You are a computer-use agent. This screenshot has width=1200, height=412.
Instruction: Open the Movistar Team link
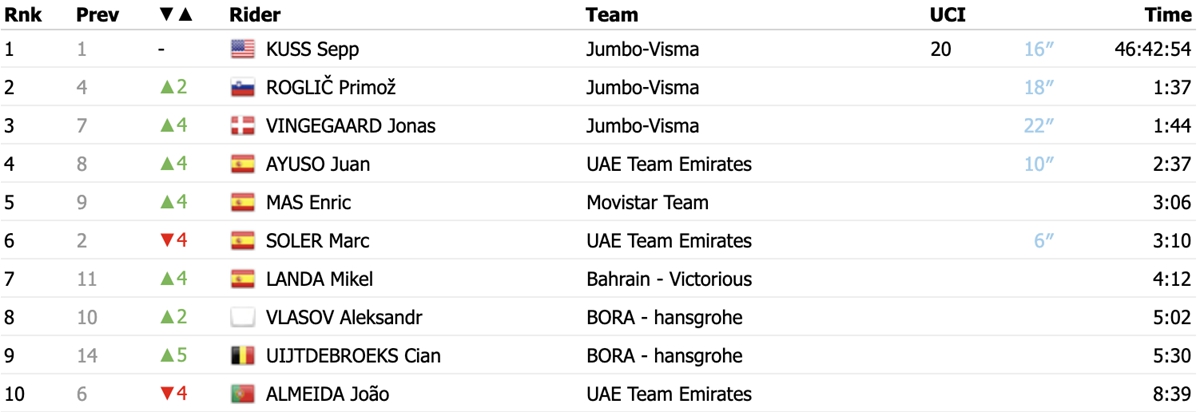[647, 203]
